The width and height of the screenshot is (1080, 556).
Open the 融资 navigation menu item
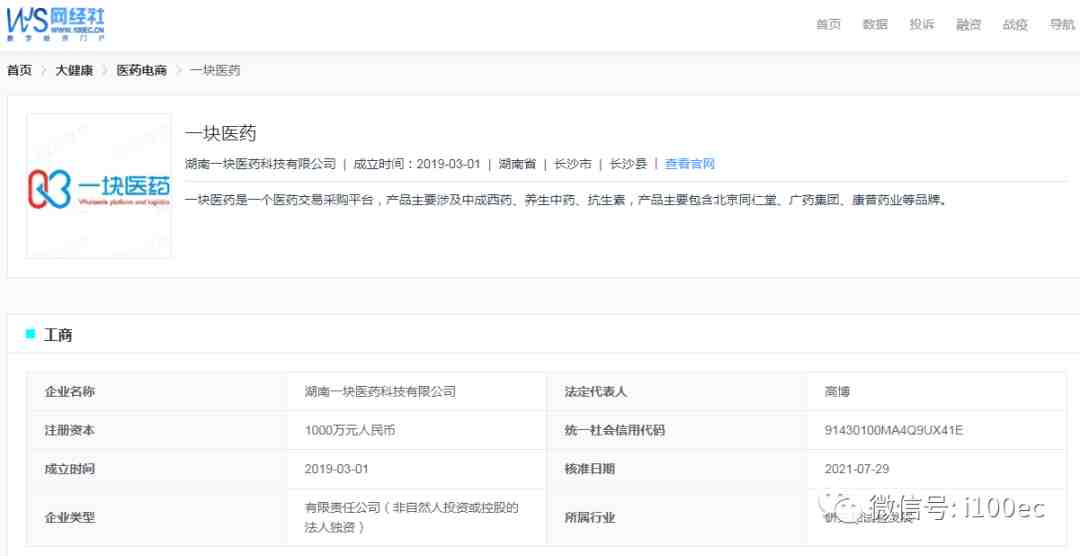click(x=968, y=25)
